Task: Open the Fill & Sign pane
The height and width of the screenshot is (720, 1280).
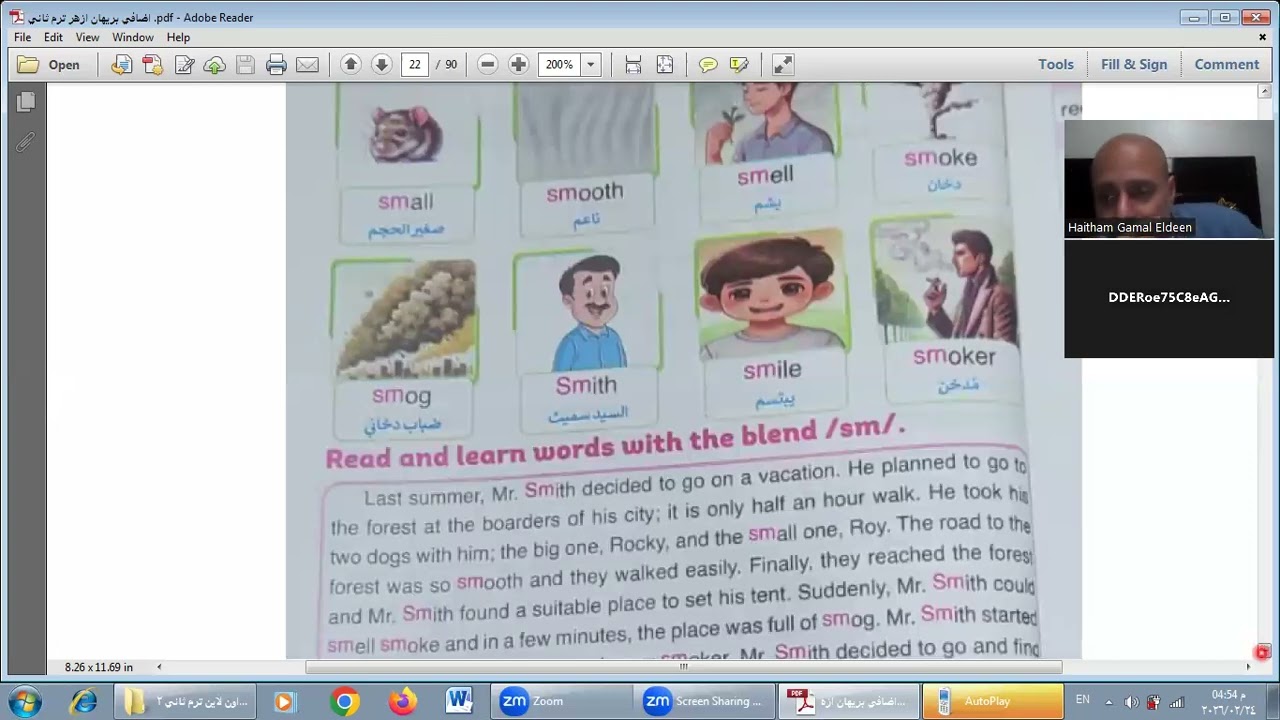Action: click(1134, 64)
